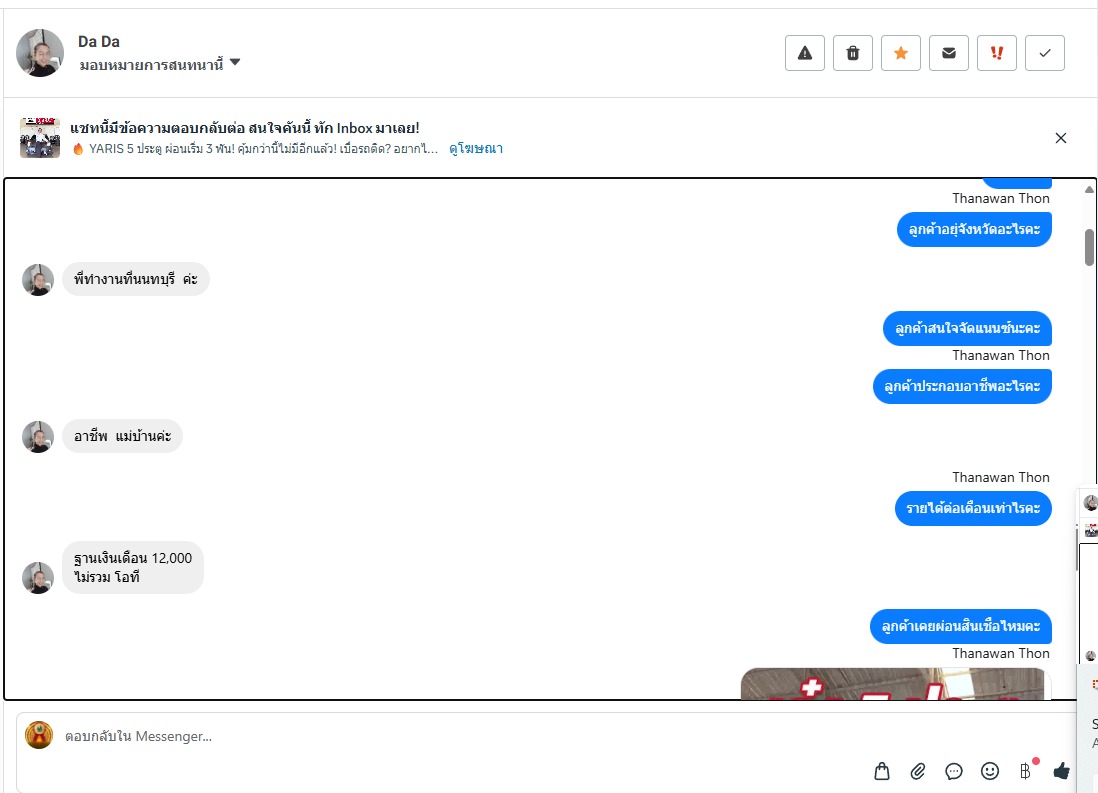Click the ad thumbnail image in banner
This screenshot has height=793, width=1098.
40,138
